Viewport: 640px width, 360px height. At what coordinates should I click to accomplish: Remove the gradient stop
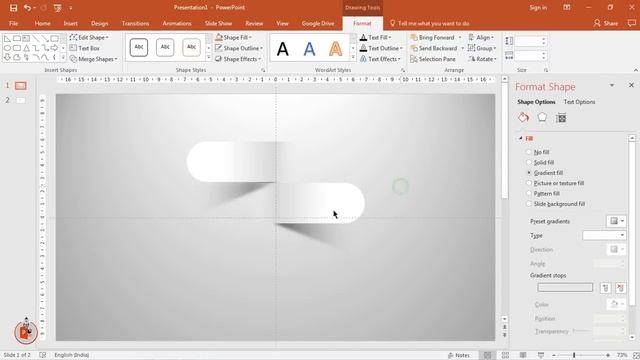click(620, 288)
